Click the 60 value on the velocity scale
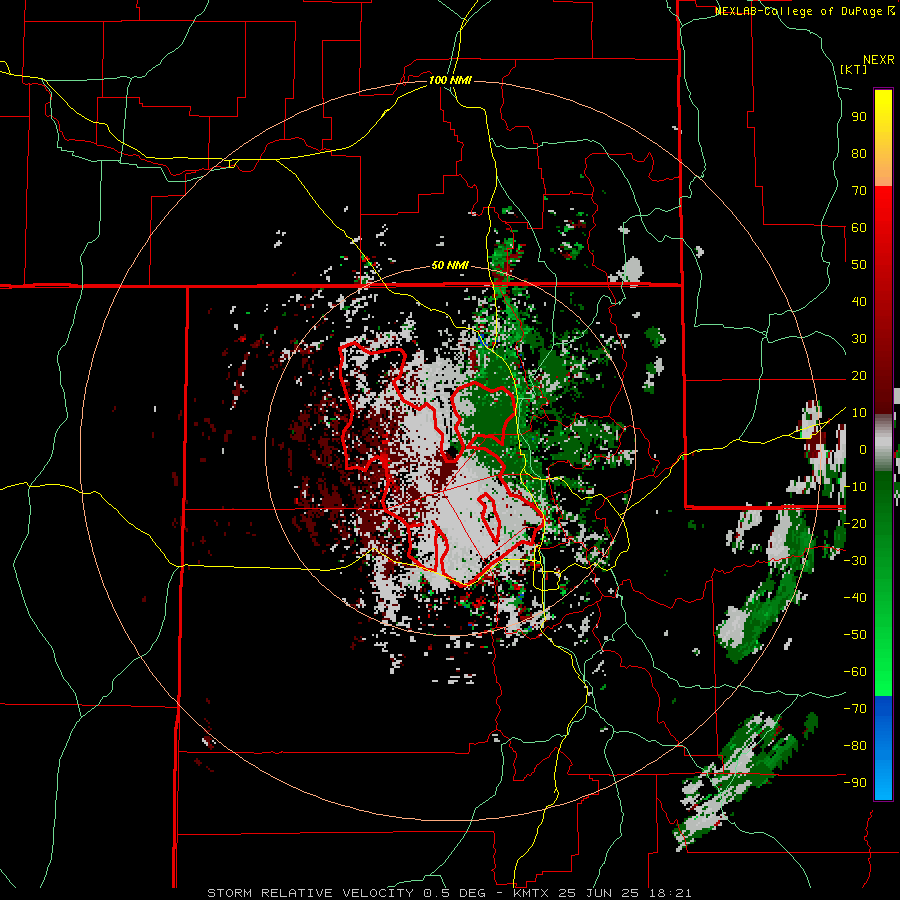 [859, 228]
